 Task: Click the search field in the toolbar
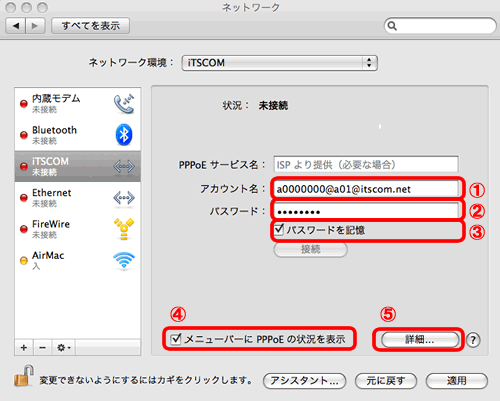tap(440, 26)
